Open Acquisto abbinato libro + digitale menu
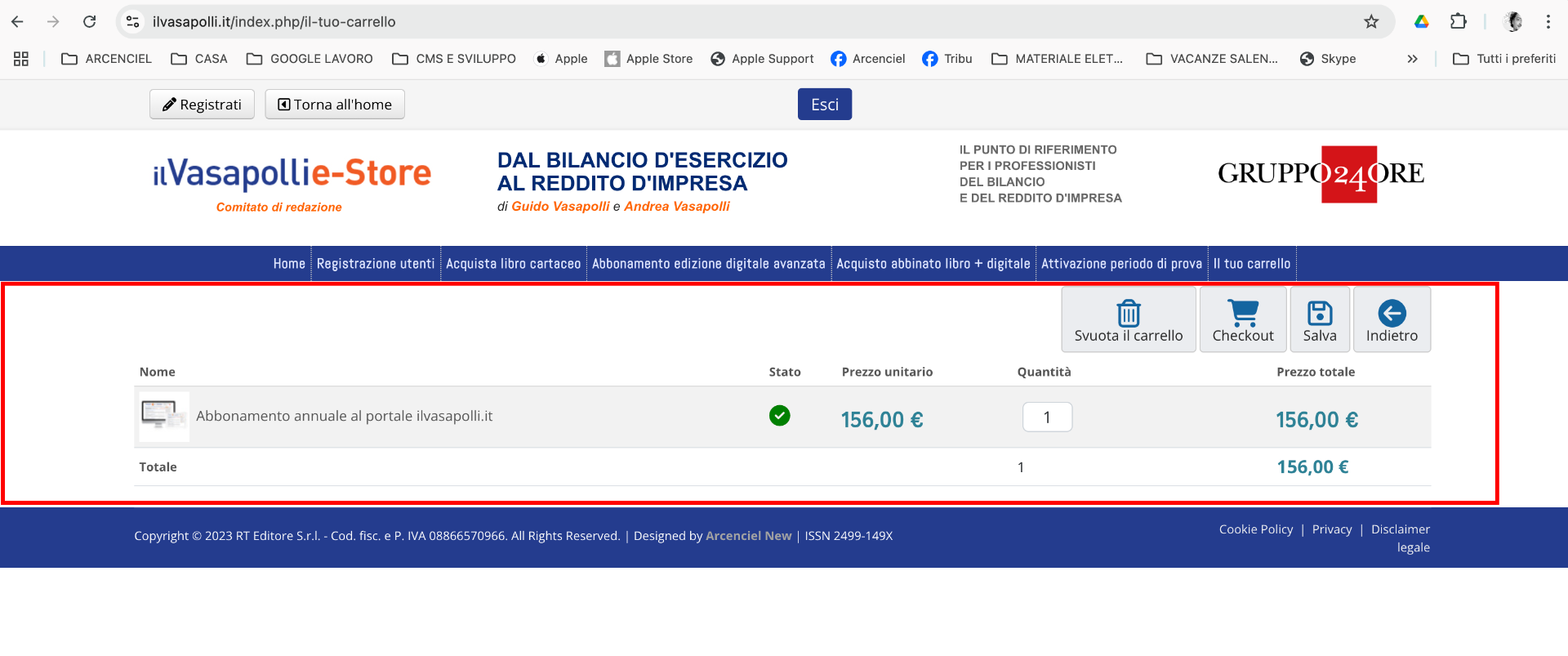The height and width of the screenshot is (656, 1568). click(x=933, y=264)
